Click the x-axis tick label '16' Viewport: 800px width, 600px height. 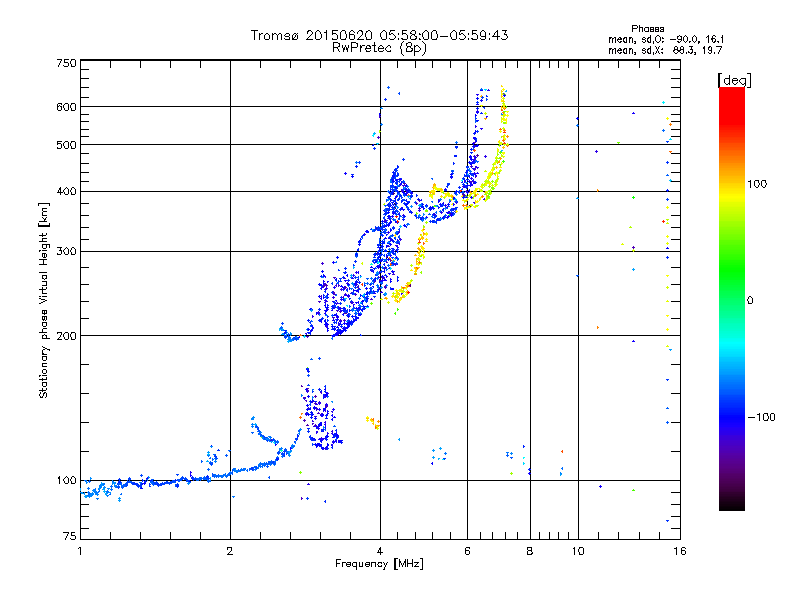coord(680,551)
